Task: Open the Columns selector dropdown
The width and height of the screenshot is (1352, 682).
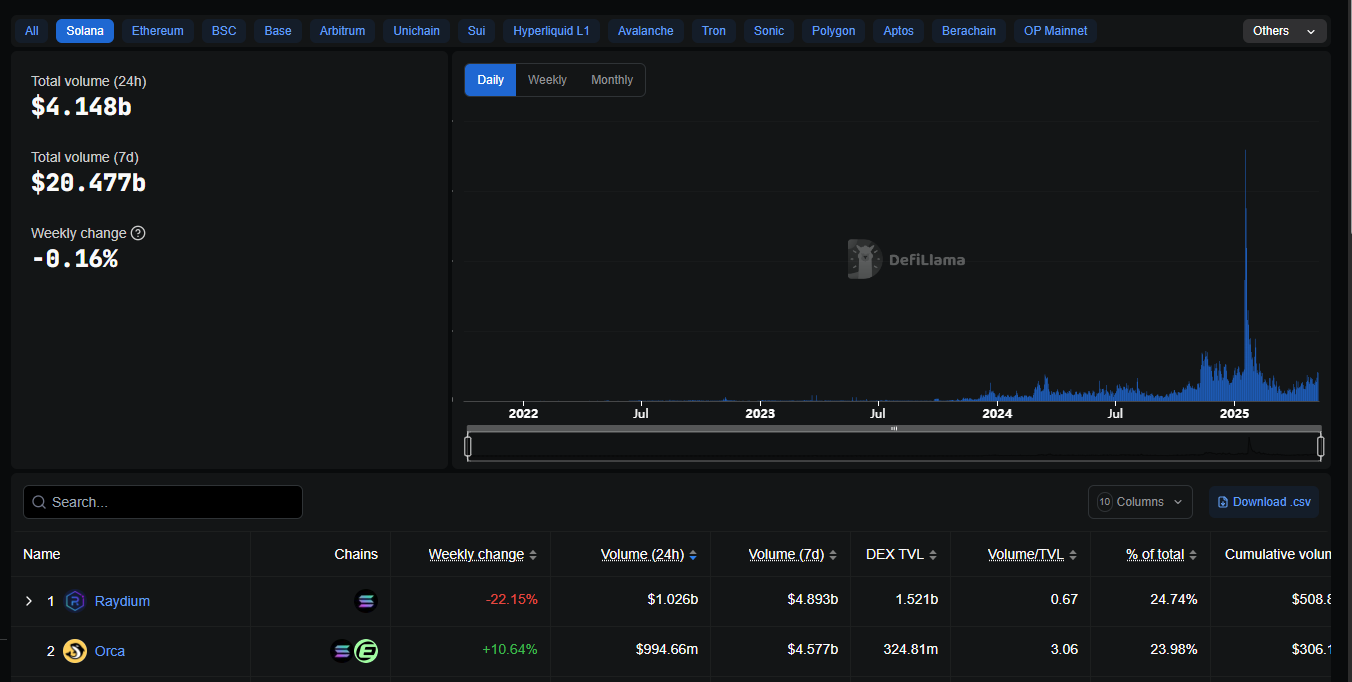Action: pyautogui.click(x=1140, y=502)
